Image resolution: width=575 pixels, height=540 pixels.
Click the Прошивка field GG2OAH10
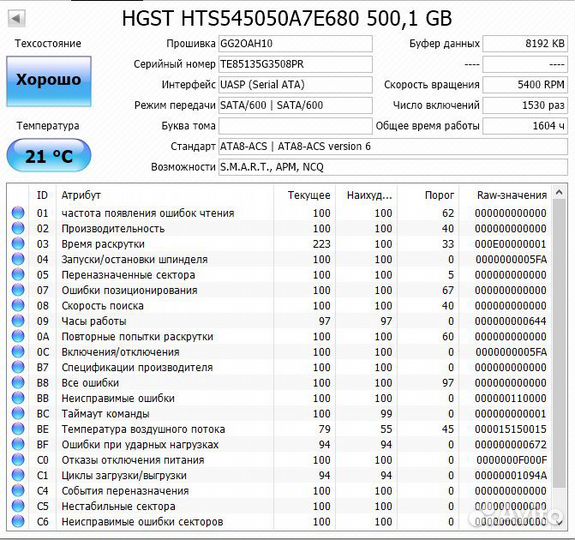pos(296,44)
